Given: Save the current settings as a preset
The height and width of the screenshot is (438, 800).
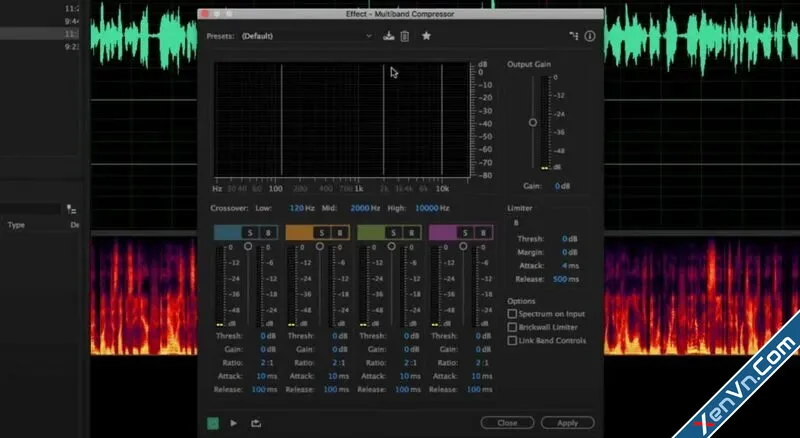Looking at the screenshot, I should coord(389,36).
